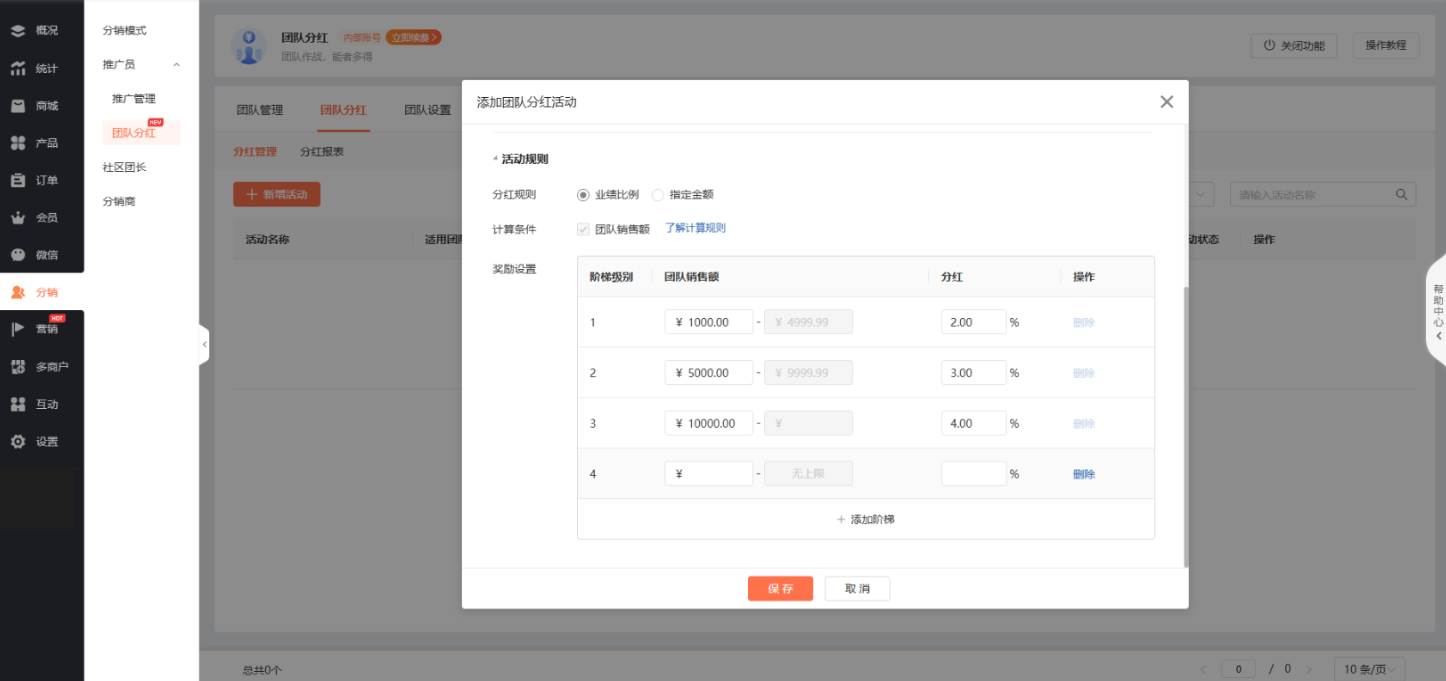
Task: Click the 取消 cancel button
Action: (857, 589)
